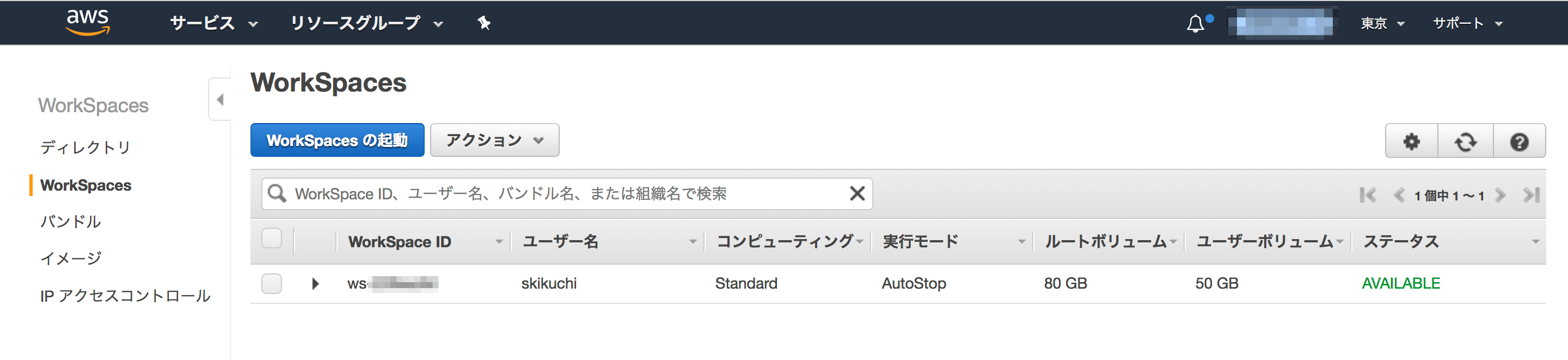Refresh the WorkSpaces list
1568x360 pixels.
tap(1465, 140)
